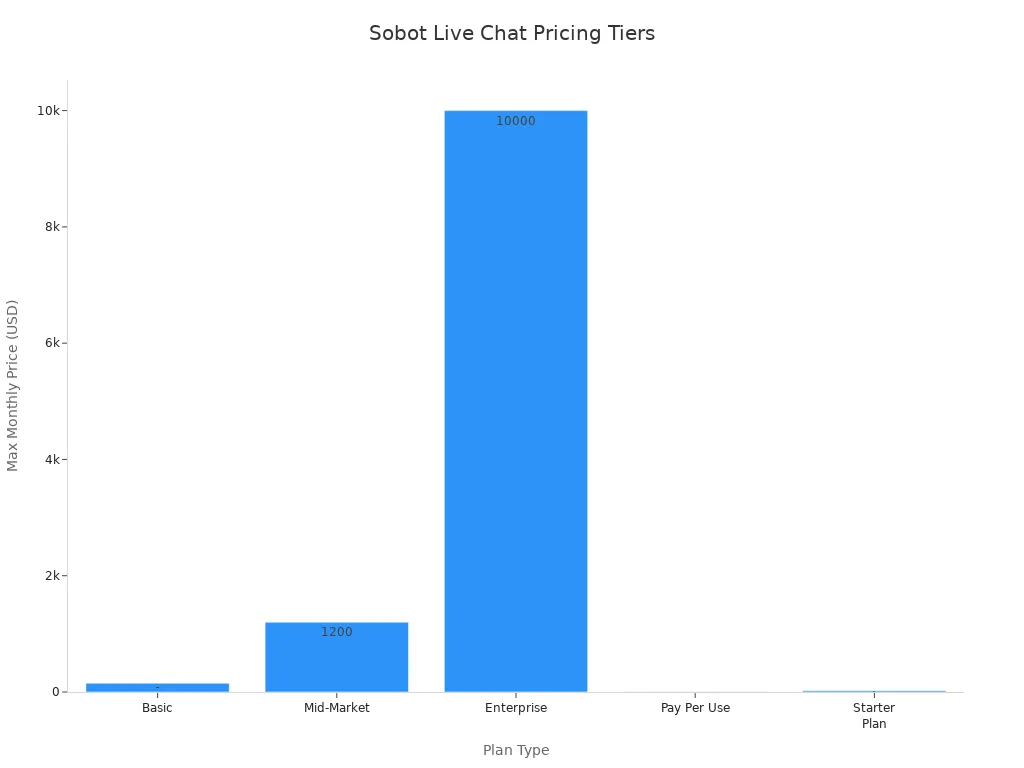Screen dimensions: 1024x768
Task: Click the Enterprise bar in the chart
Action: point(516,401)
